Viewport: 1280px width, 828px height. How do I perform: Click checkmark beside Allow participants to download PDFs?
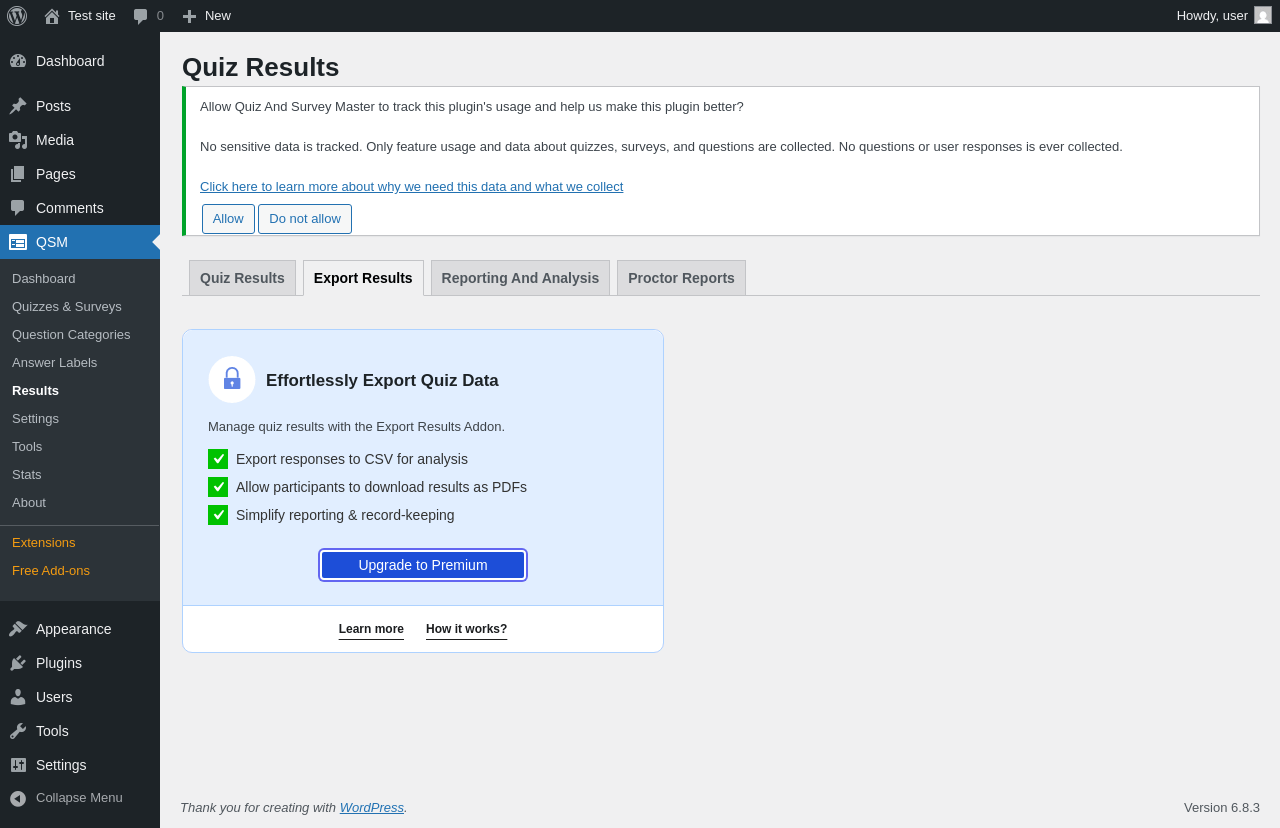click(x=218, y=487)
